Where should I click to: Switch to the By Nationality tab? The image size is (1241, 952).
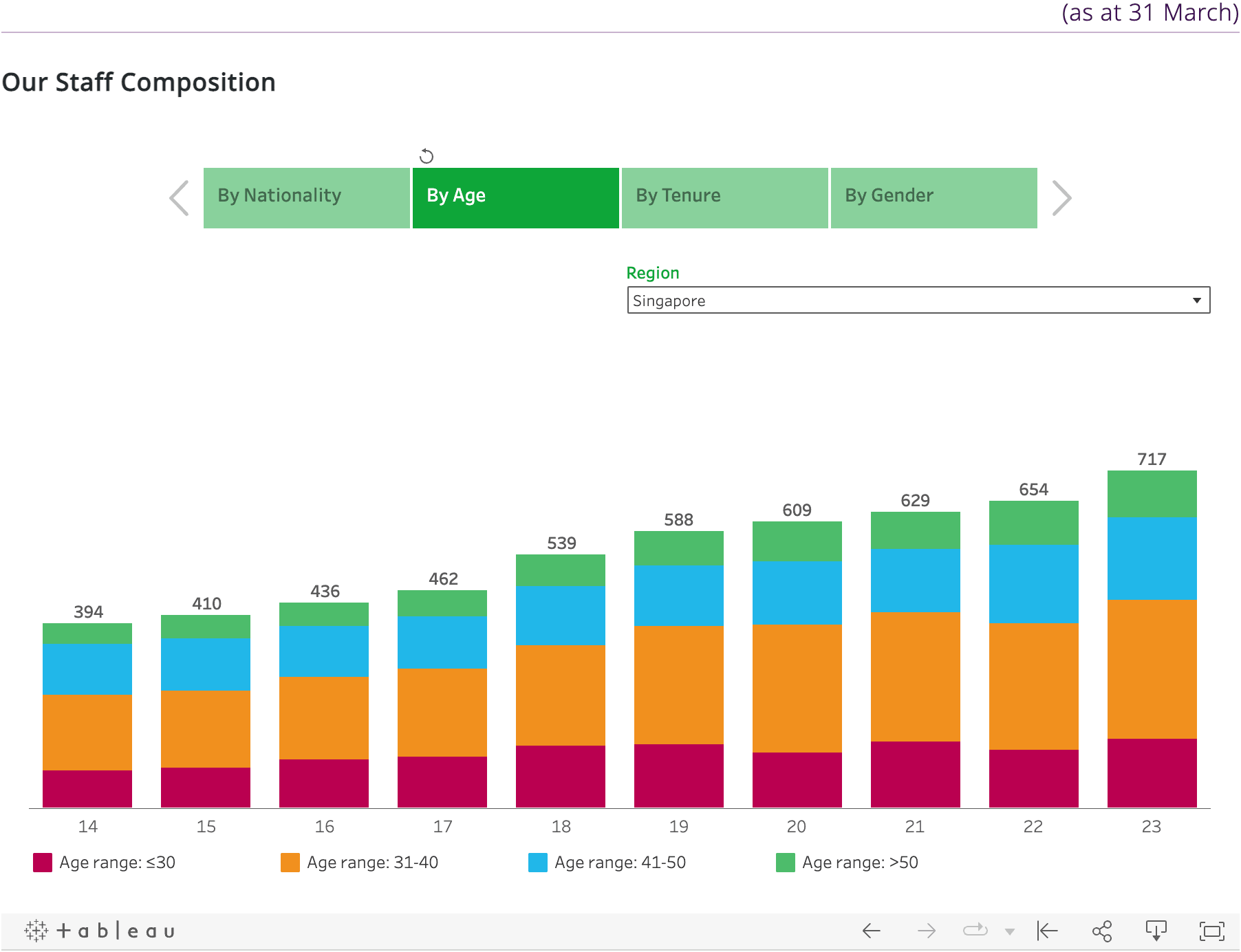307,198
